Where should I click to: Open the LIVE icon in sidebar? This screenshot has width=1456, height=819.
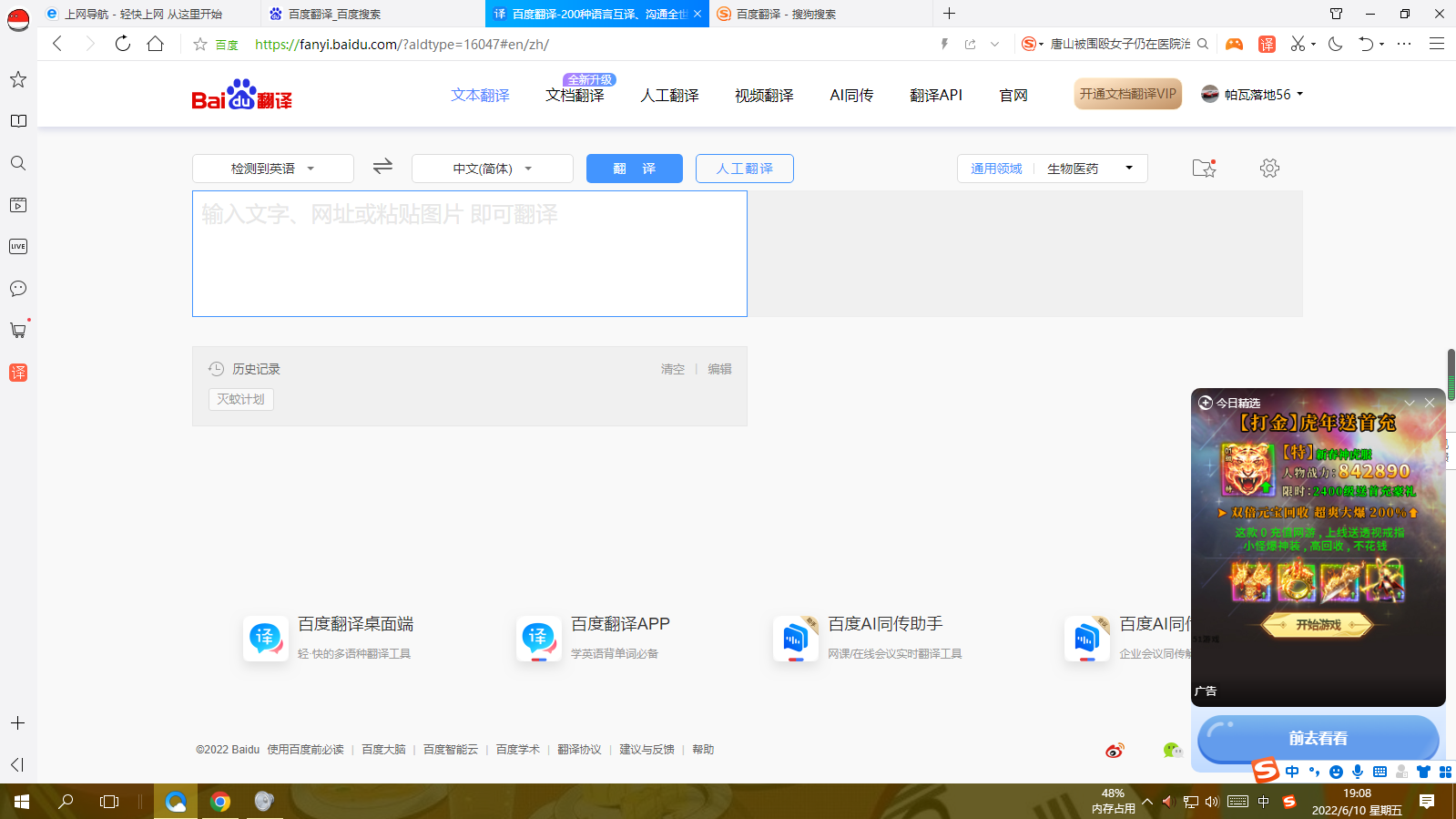[18, 246]
